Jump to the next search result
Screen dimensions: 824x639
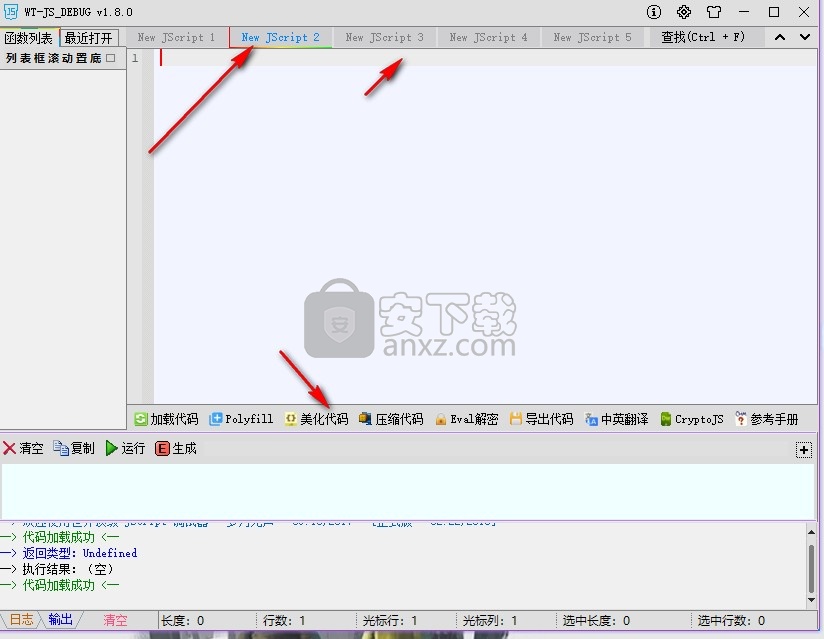point(805,37)
